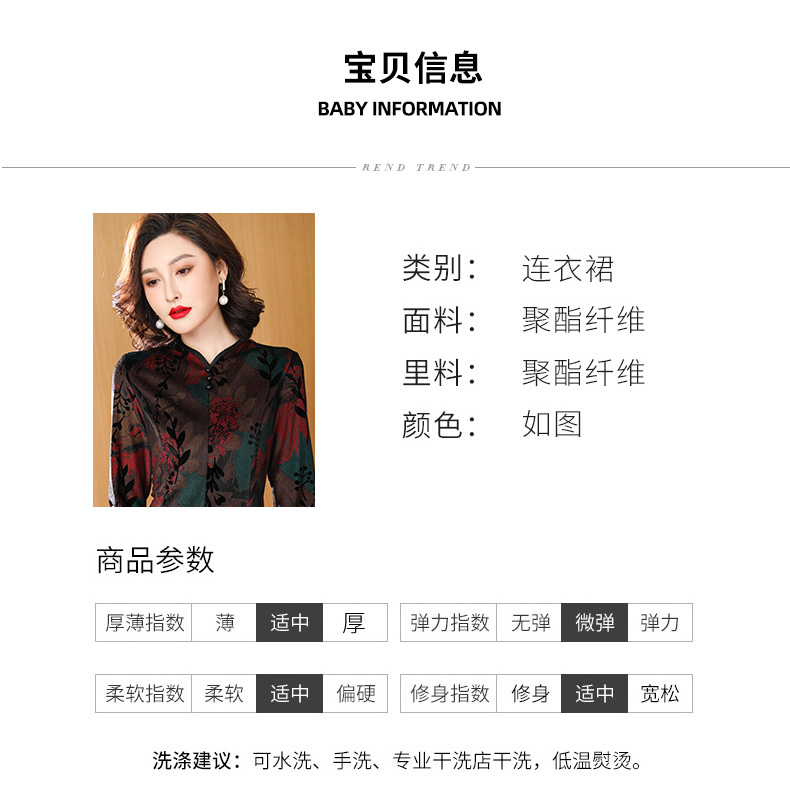Click the 商品参数 section title

(x=155, y=560)
